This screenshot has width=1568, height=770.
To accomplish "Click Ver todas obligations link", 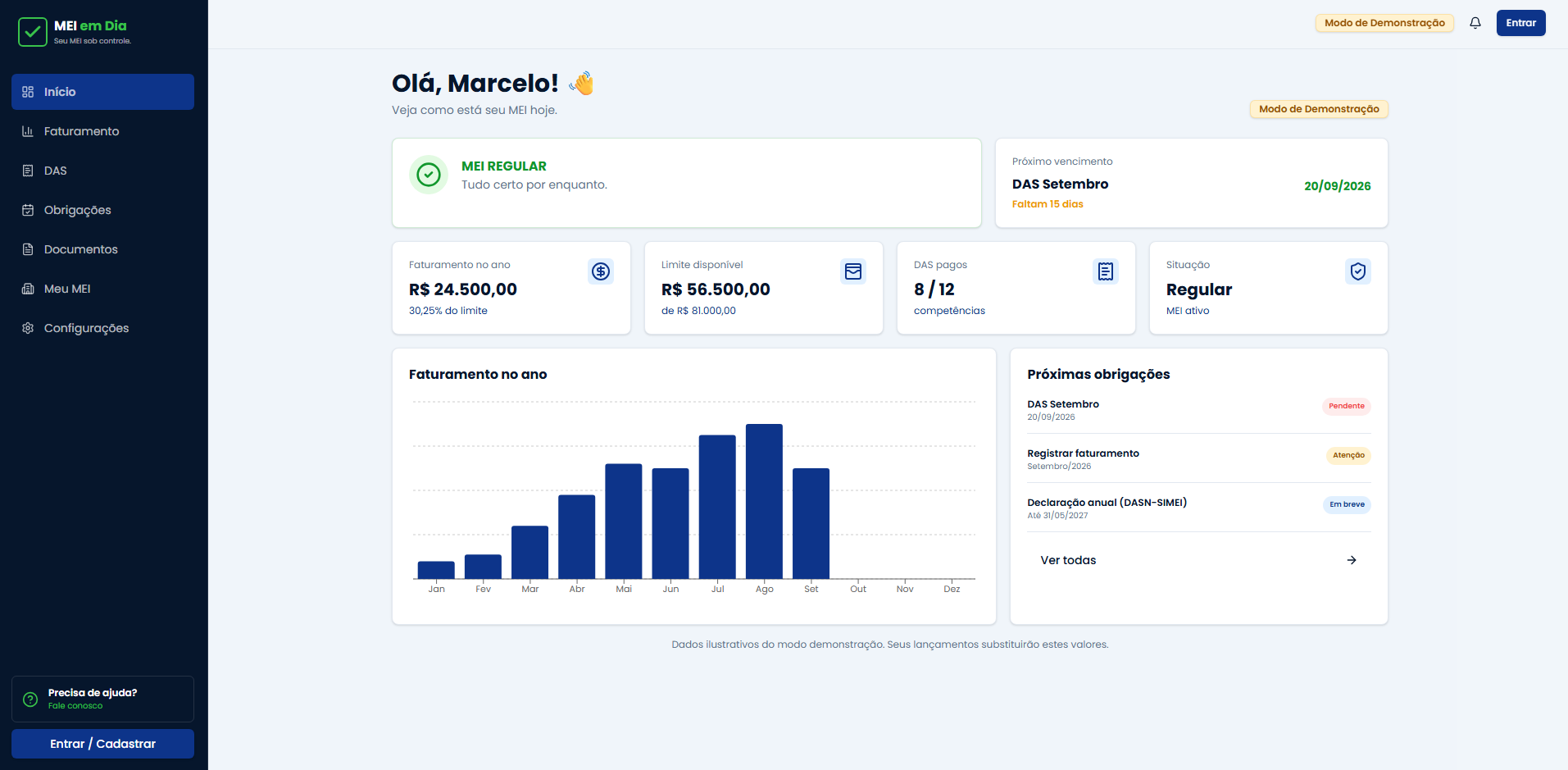I will (x=1199, y=560).
